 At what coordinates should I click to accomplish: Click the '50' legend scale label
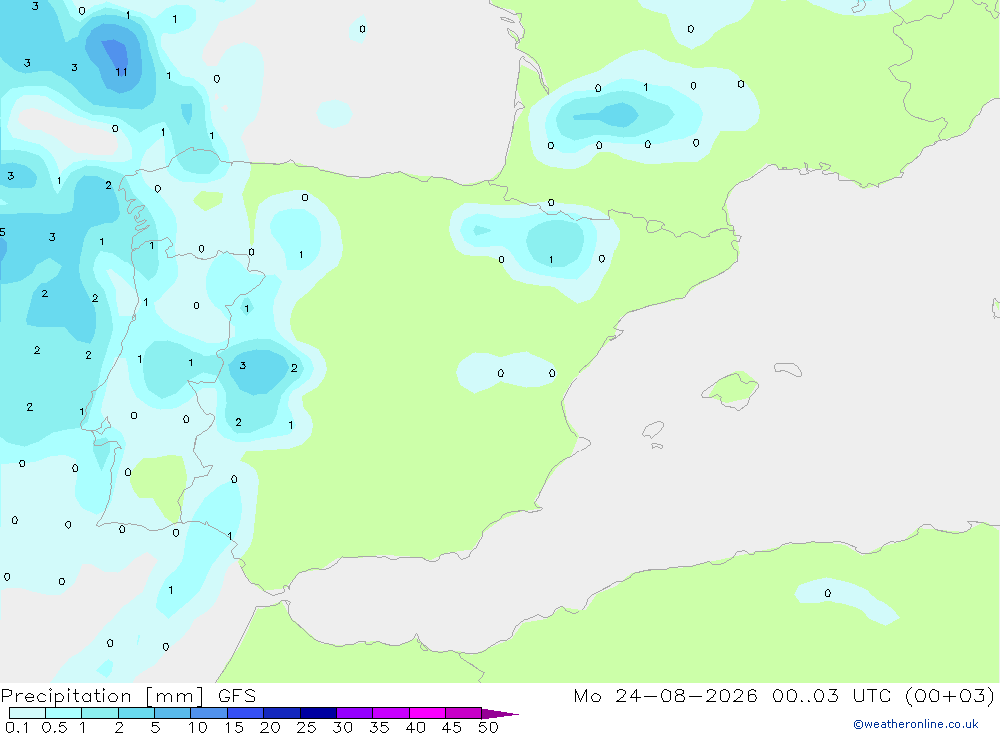488,727
